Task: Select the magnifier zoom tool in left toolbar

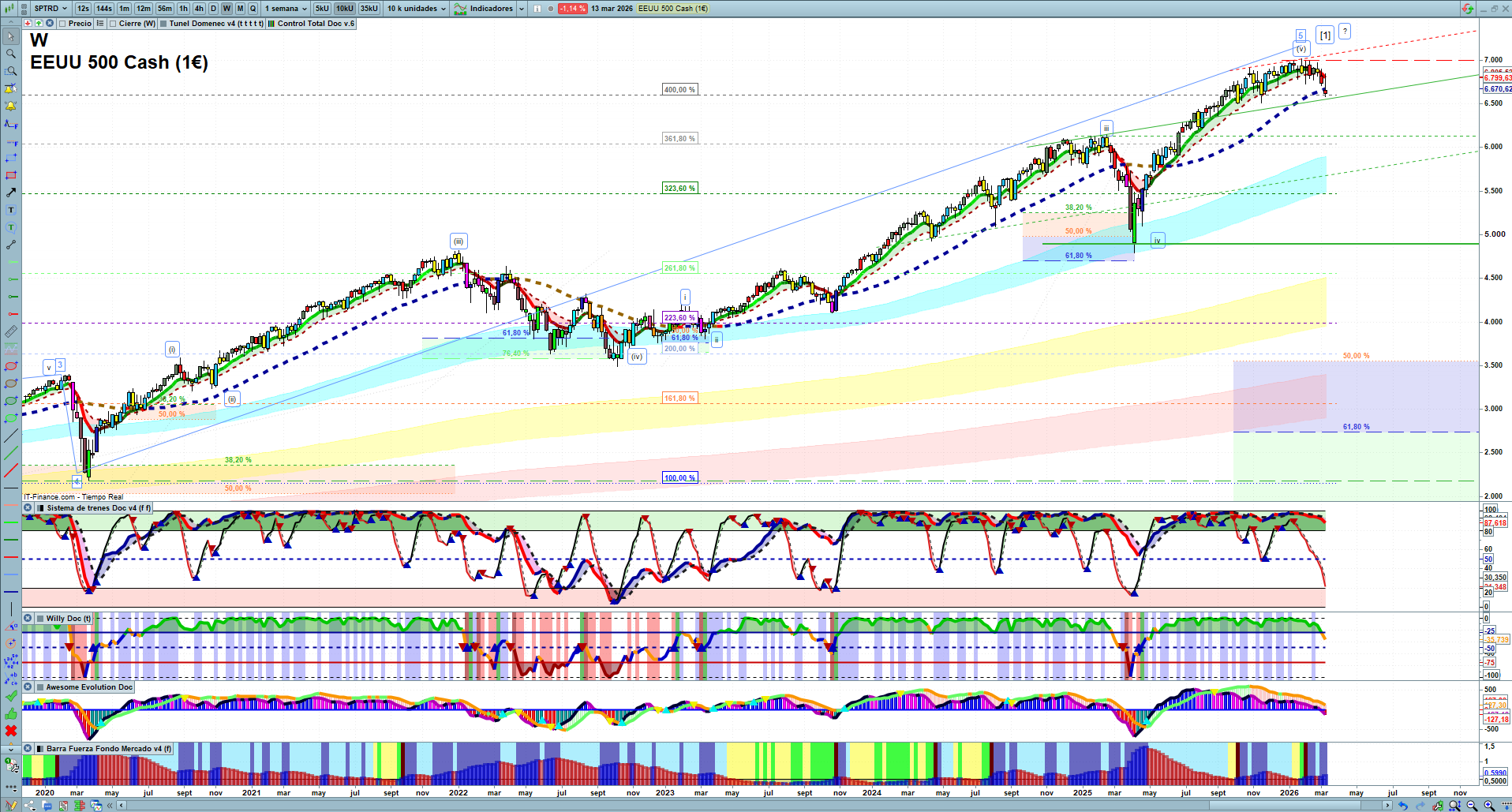Action: click(11, 54)
